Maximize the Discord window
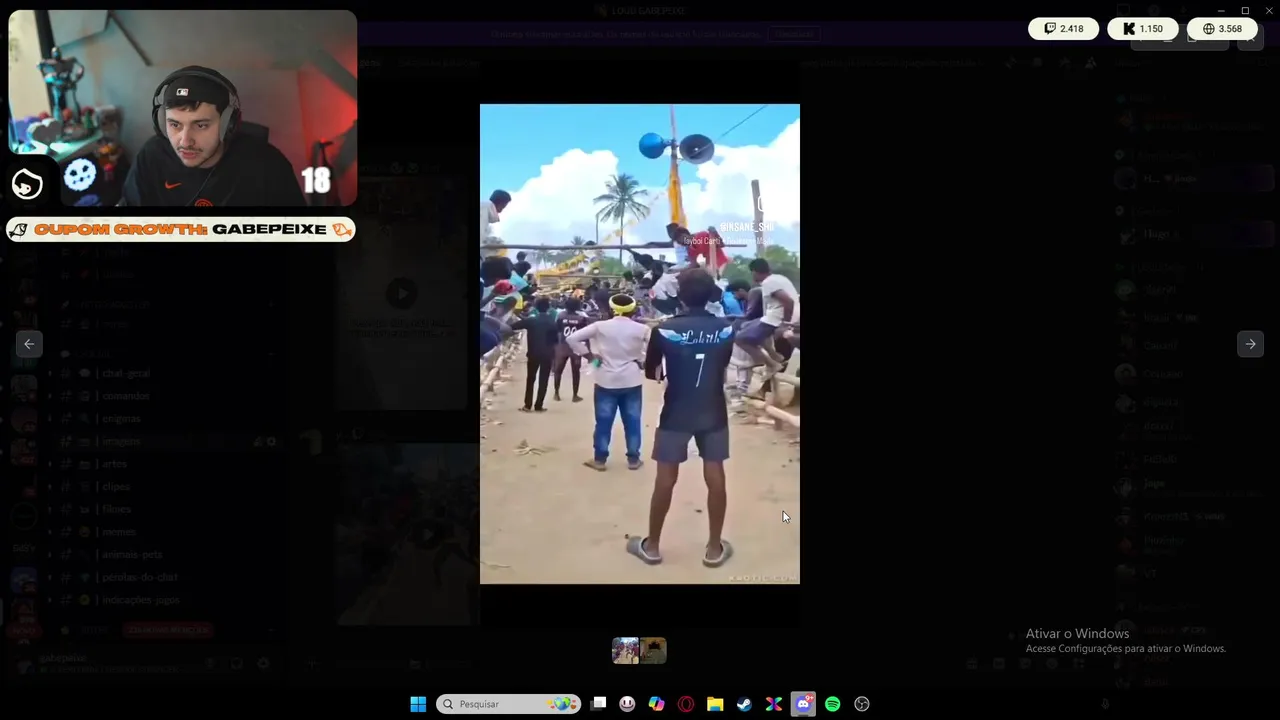Screen dimensions: 1280x720 [x=1245, y=10]
